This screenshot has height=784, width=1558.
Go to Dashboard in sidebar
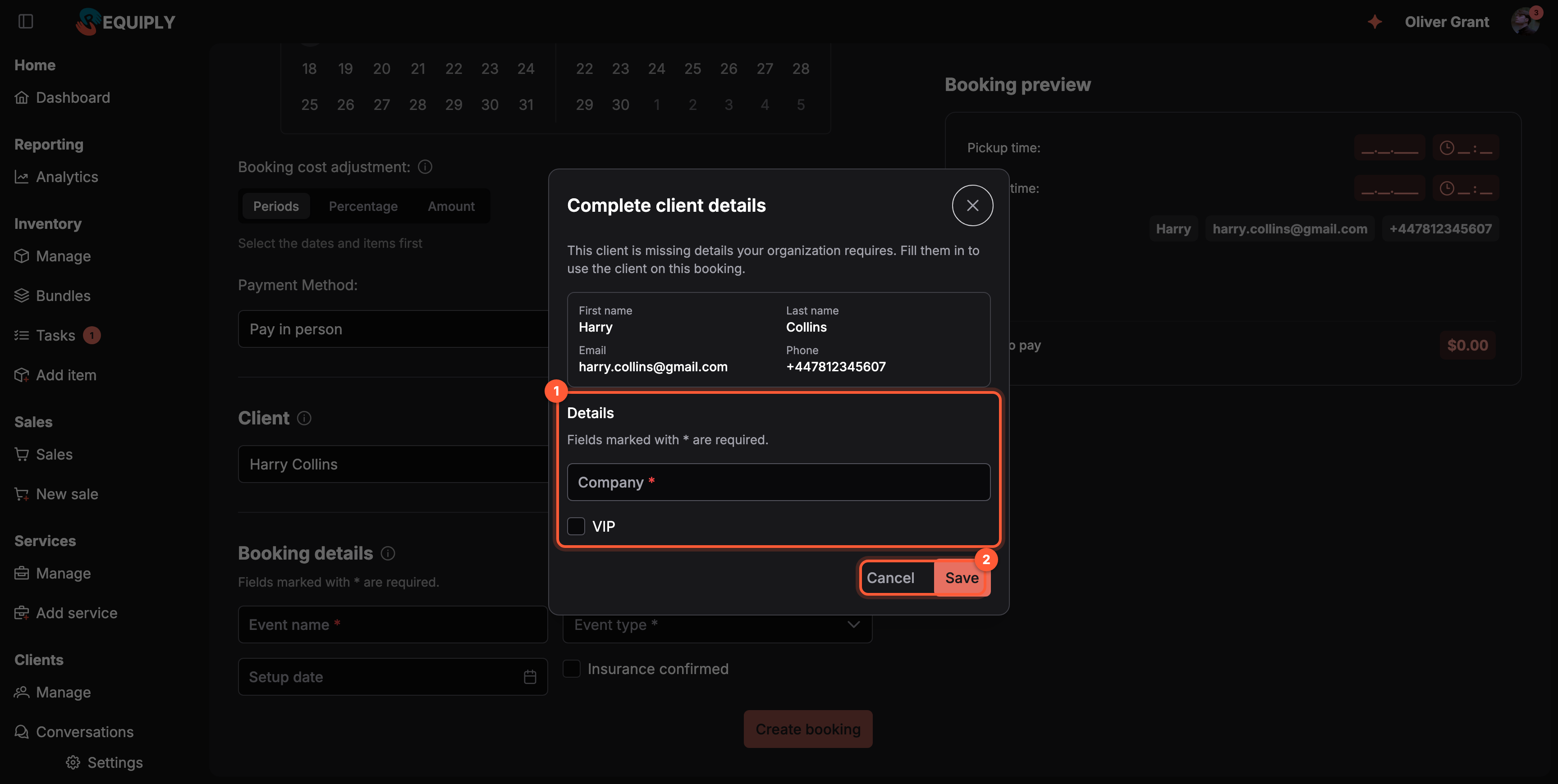click(x=62, y=97)
